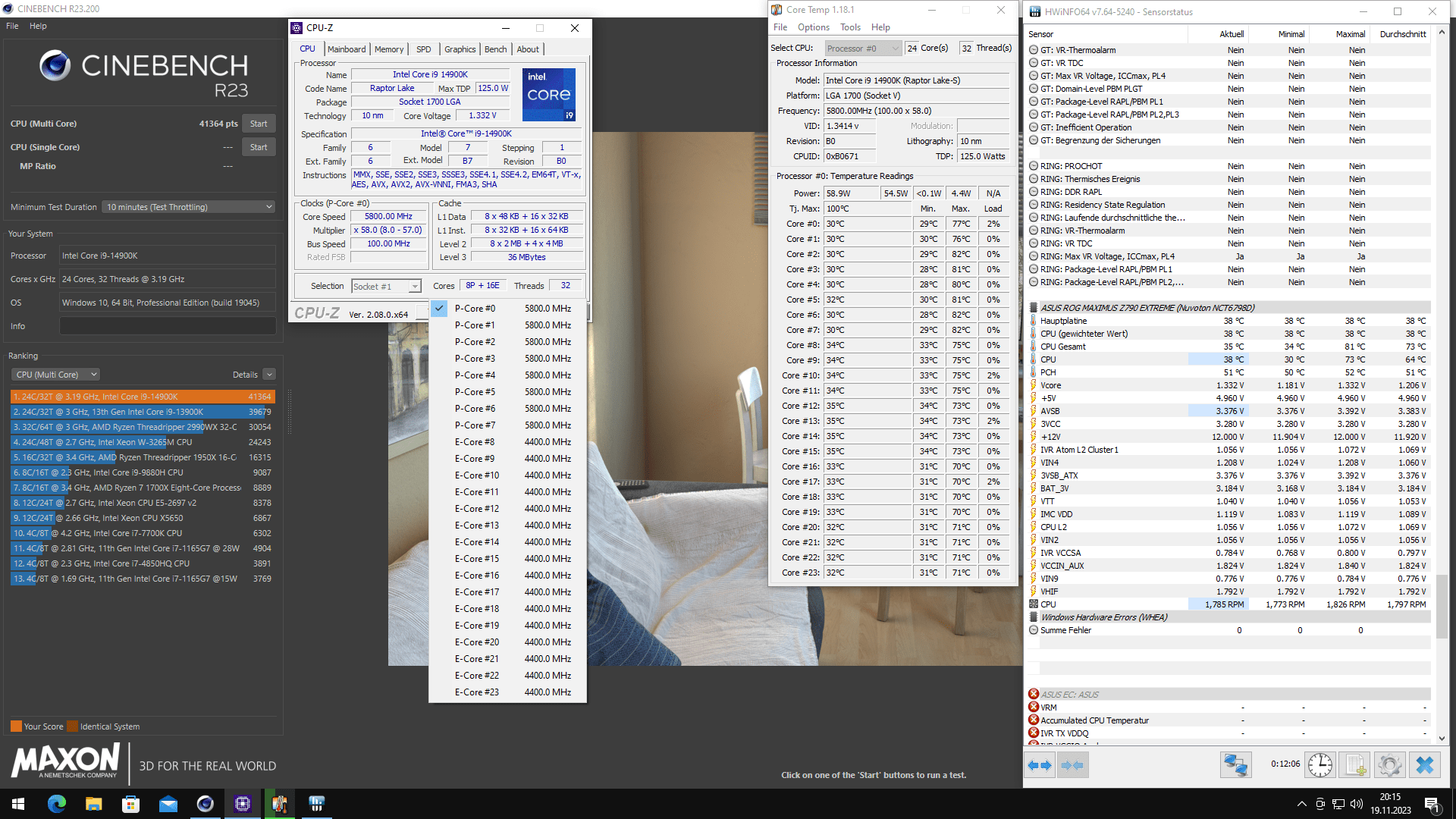The image size is (1456, 819).
Task: Click the Intel Core i9 logo in CPU-Z
Action: 549,95
